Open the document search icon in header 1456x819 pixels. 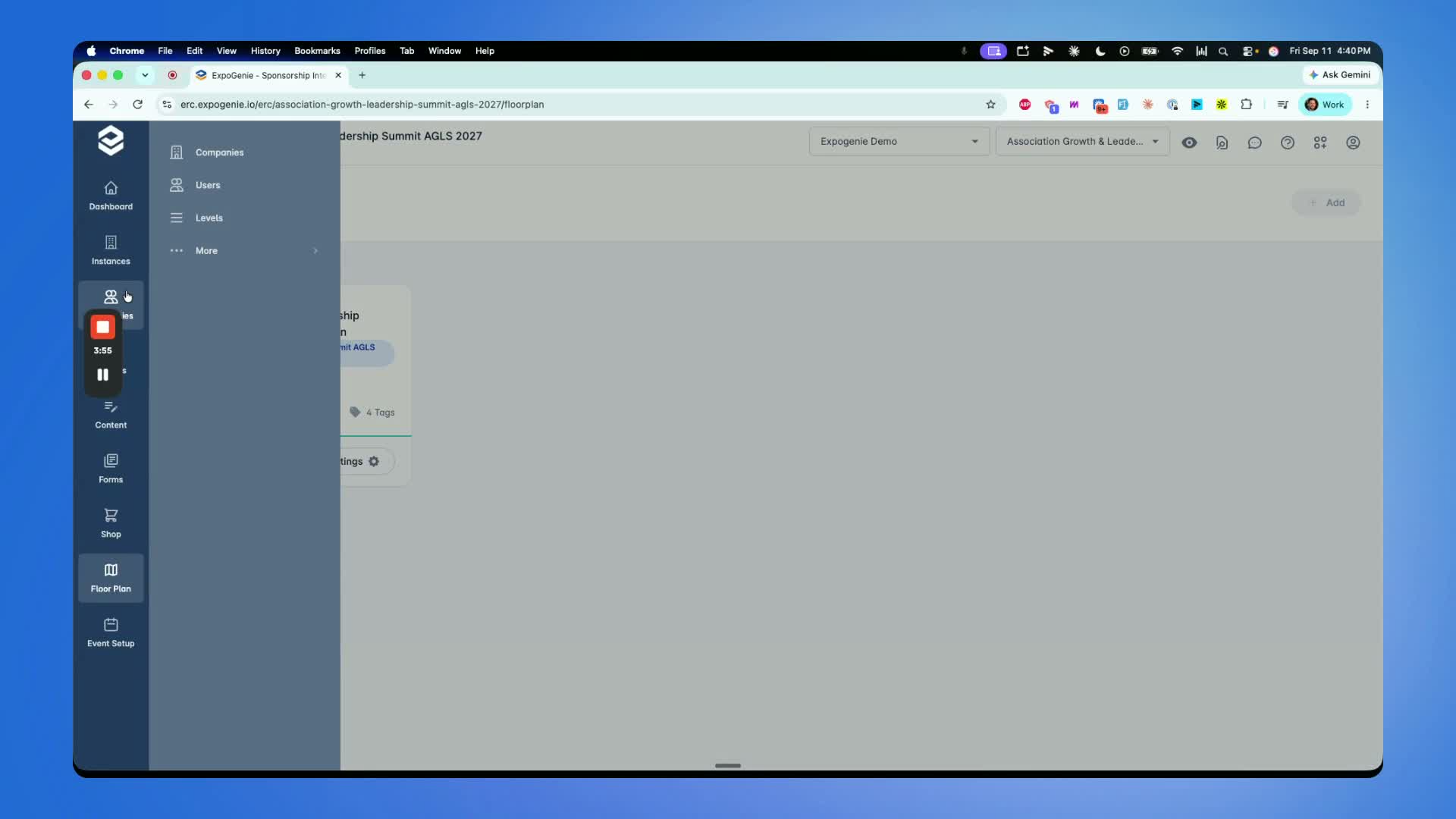click(1222, 143)
